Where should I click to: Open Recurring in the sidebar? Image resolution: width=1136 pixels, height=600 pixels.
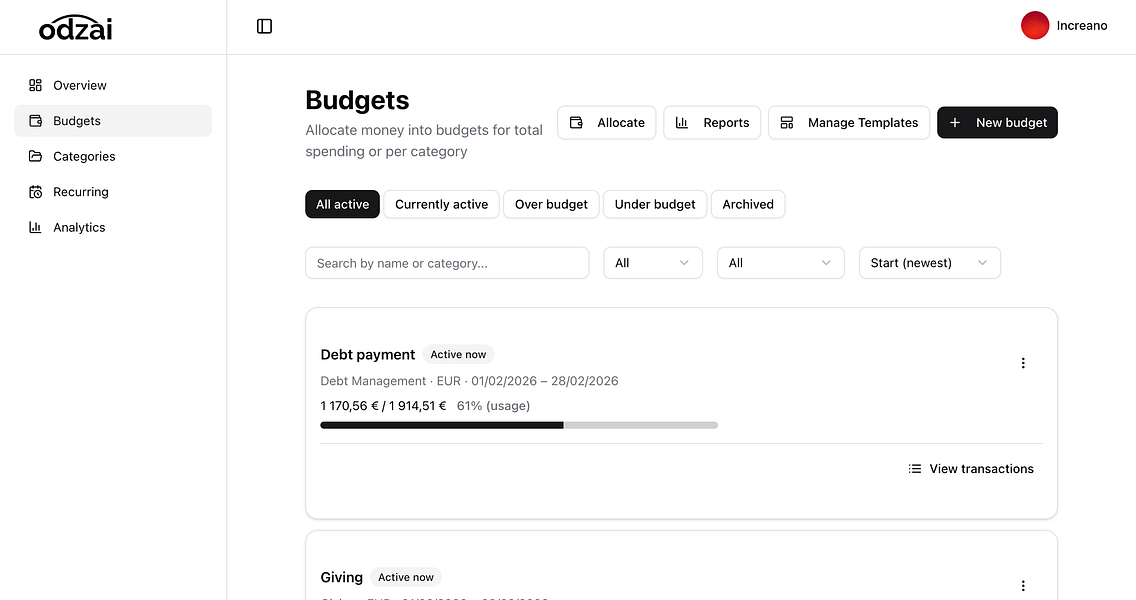[113, 192]
